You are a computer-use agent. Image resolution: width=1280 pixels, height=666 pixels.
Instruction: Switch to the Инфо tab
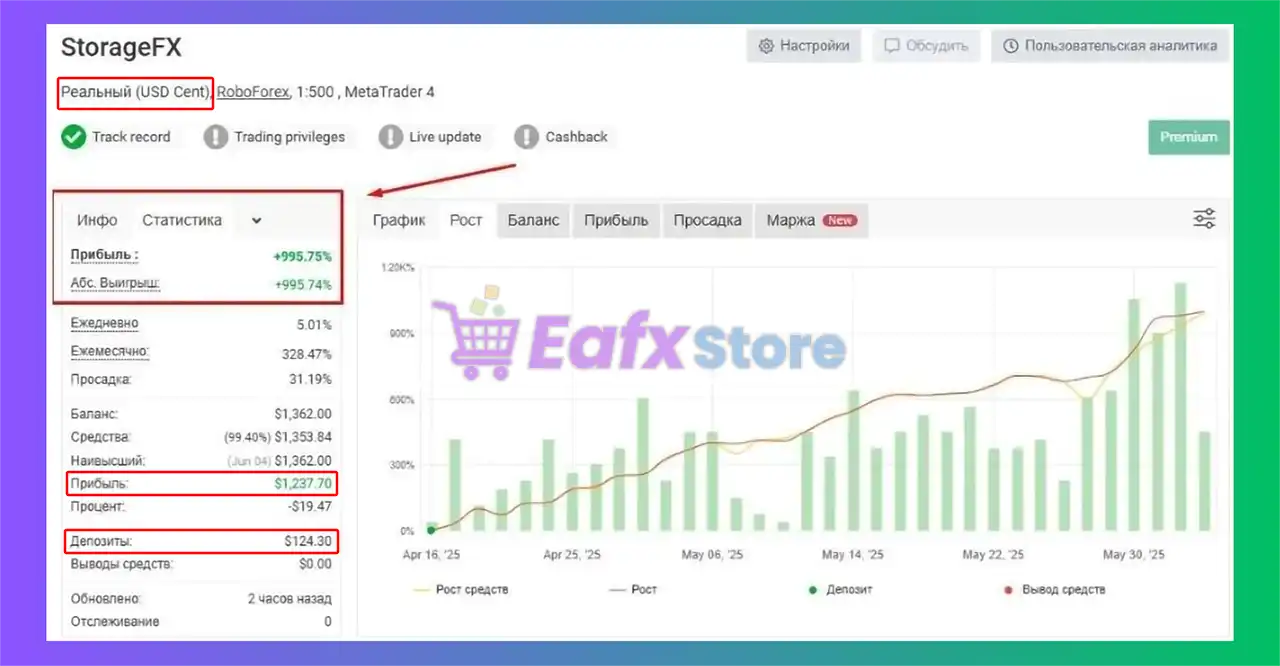coord(97,220)
